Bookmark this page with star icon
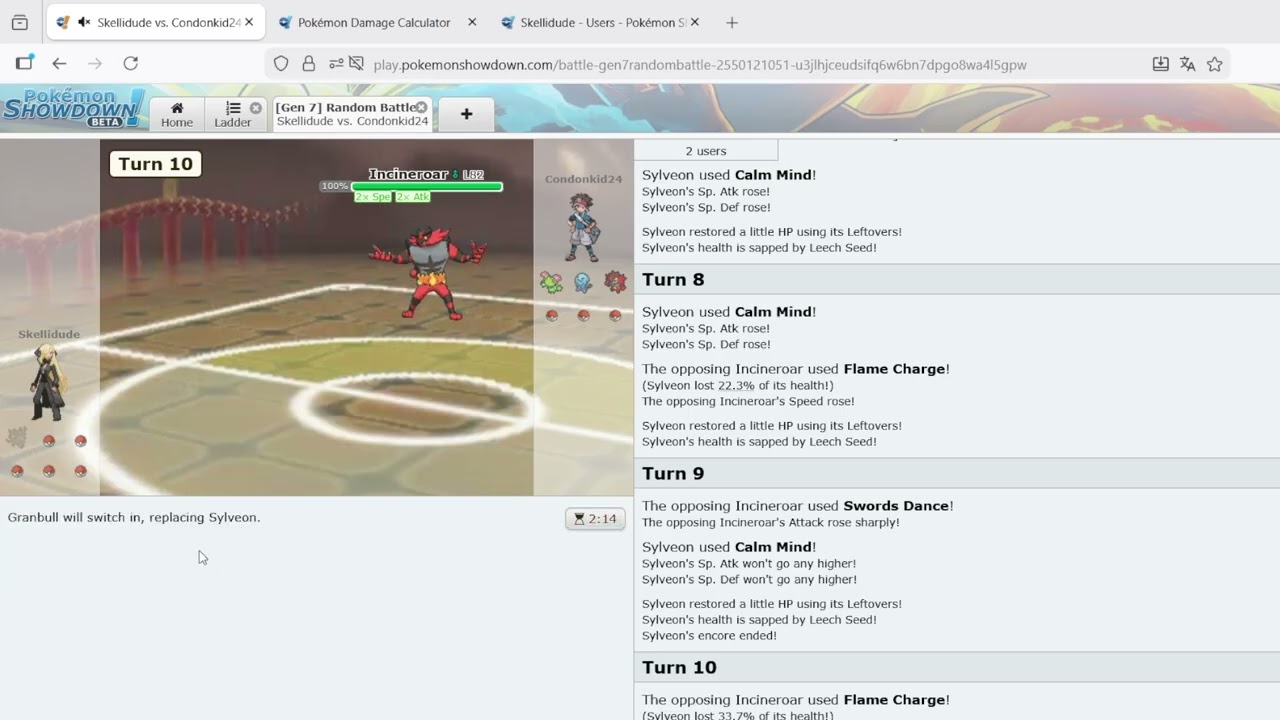 point(1214,64)
